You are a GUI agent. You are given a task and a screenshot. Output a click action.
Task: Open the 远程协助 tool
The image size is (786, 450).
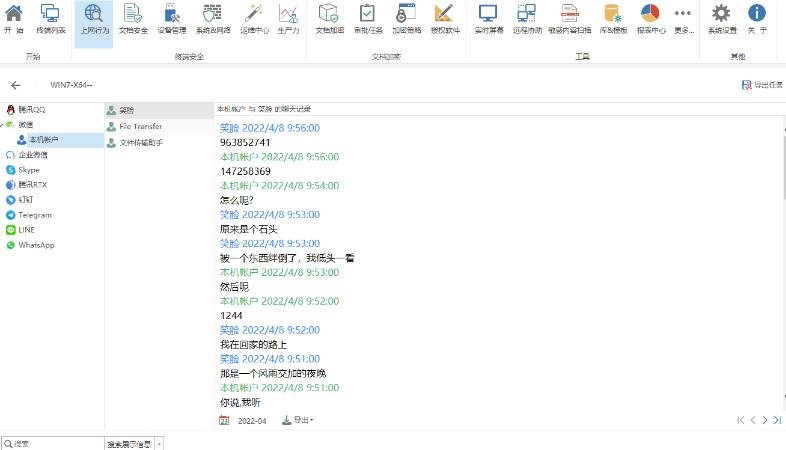click(x=526, y=19)
